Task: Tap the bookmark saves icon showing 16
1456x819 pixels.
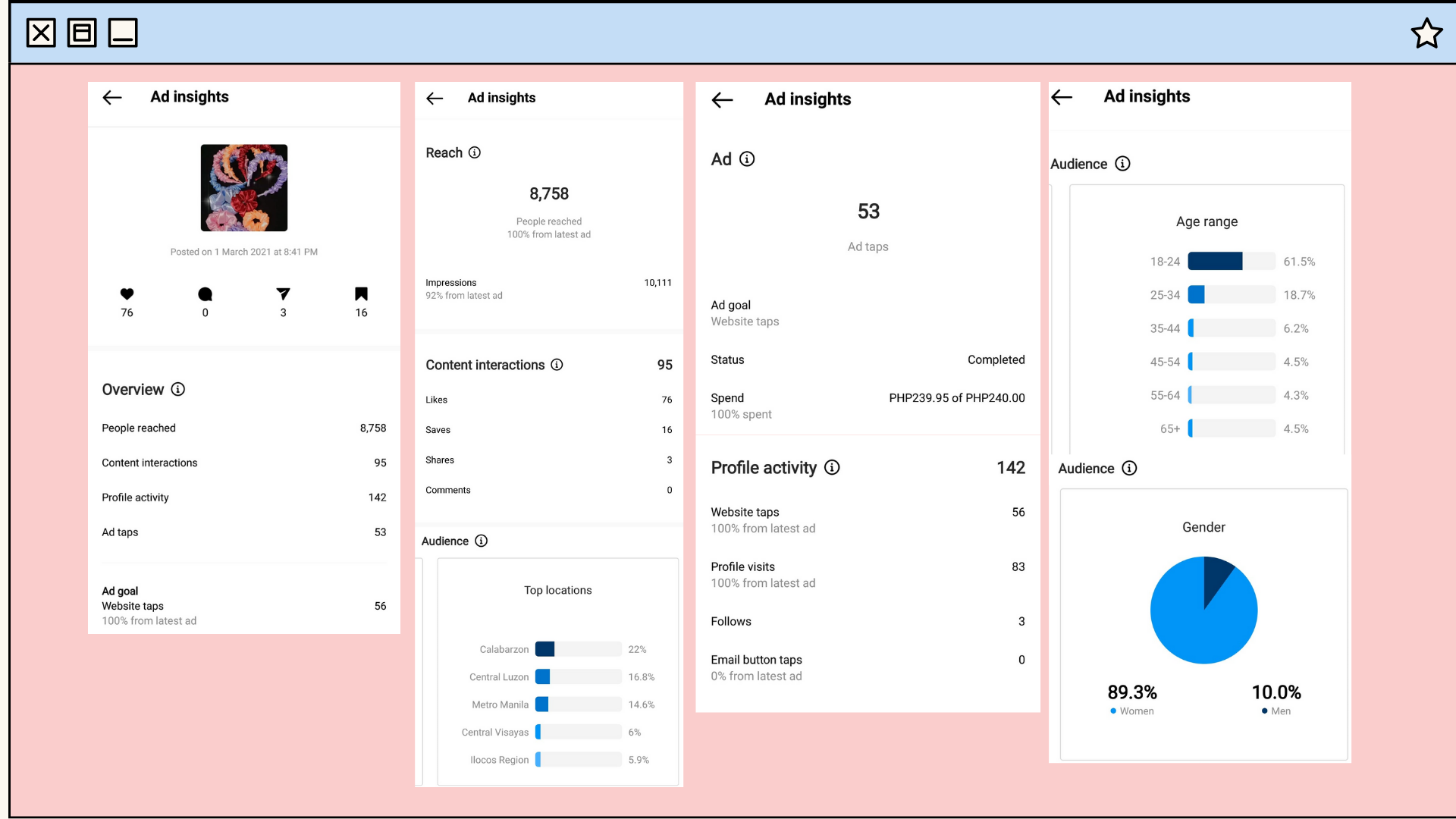Action: 361,294
